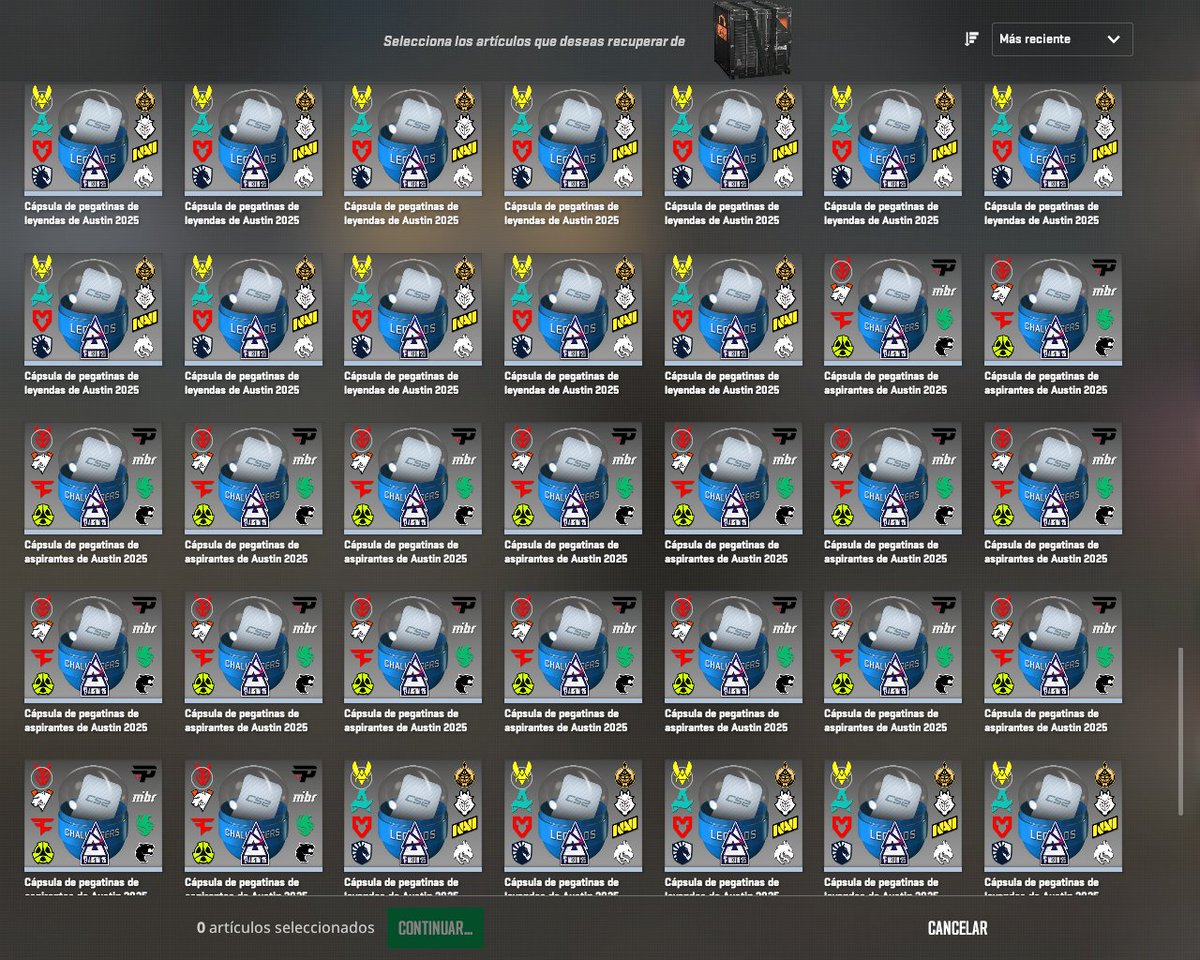1200x960 pixels.
Task: Select second Legends capsule in top row
Action: (x=253, y=140)
